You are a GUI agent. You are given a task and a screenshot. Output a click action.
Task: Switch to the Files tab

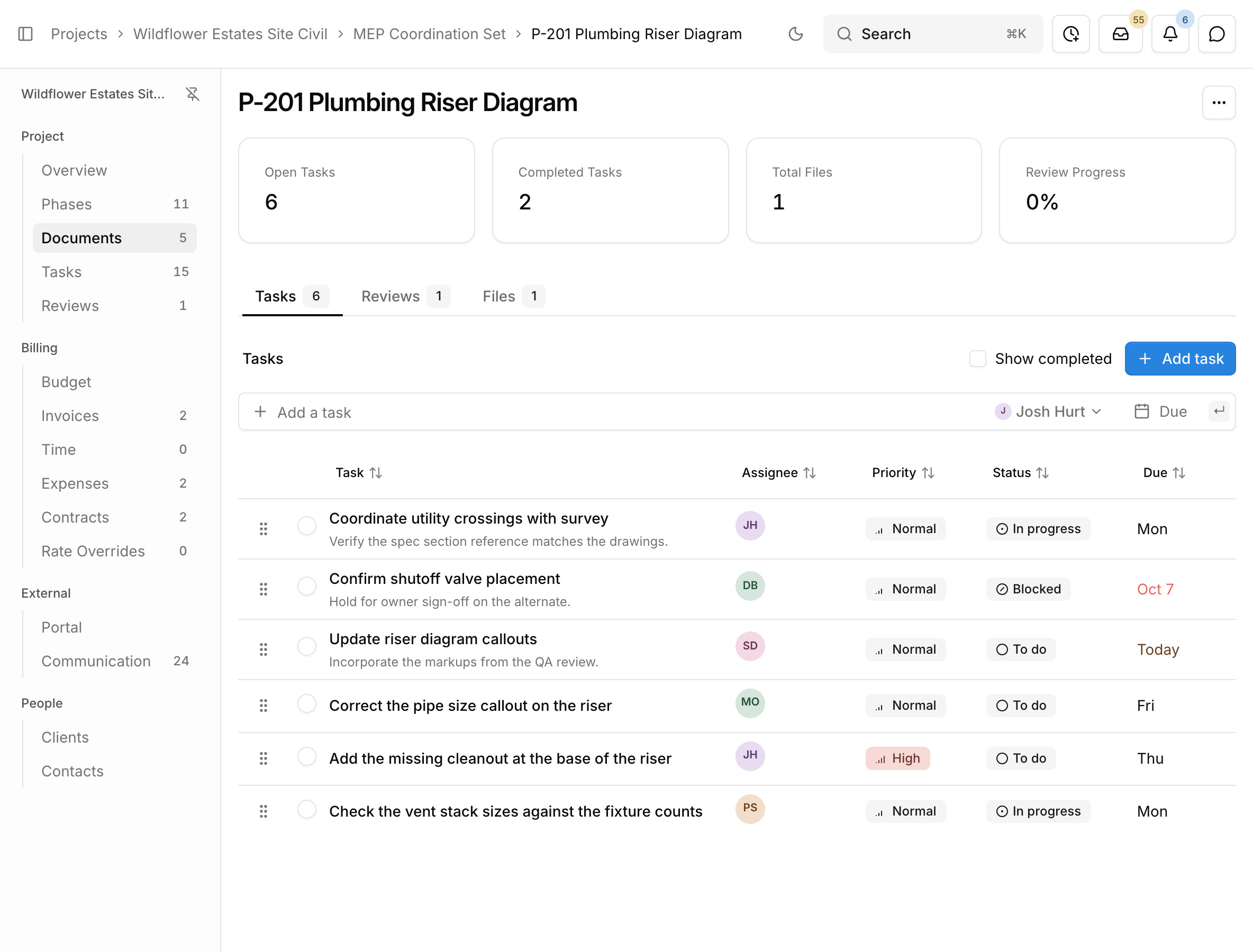pyautogui.click(x=513, y=296)
